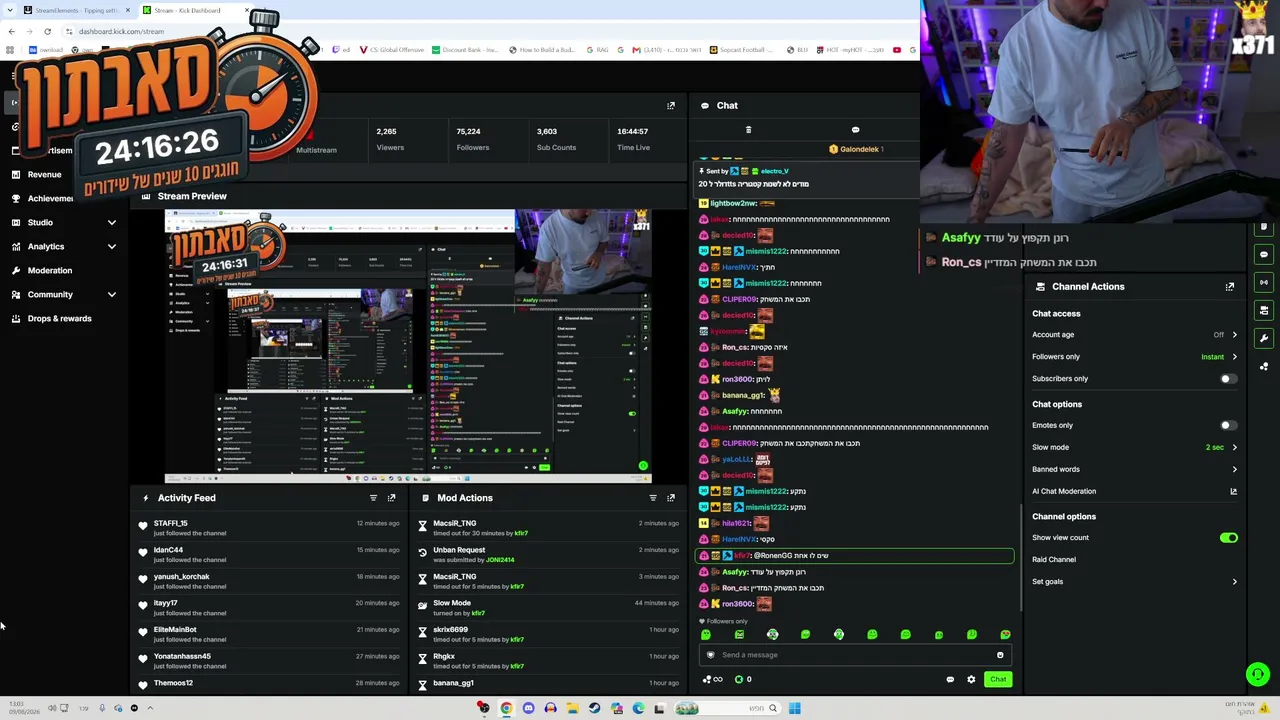Open Achievements in the sidebar

pyautogui.click(x=50, y=198)
